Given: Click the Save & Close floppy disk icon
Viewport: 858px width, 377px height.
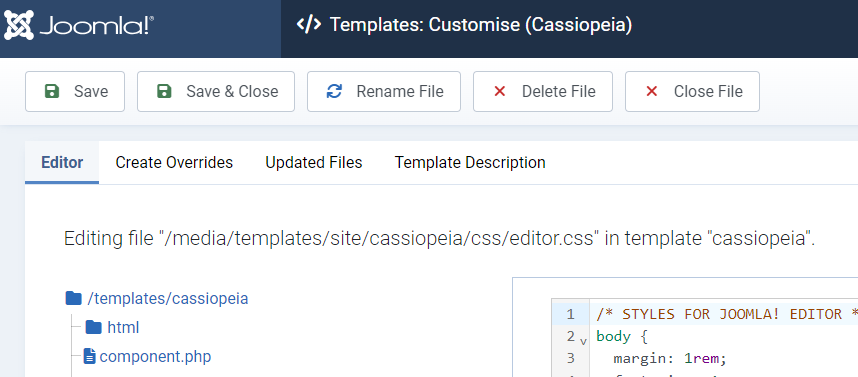Looking at the screenshot, I should coord(164,91).
